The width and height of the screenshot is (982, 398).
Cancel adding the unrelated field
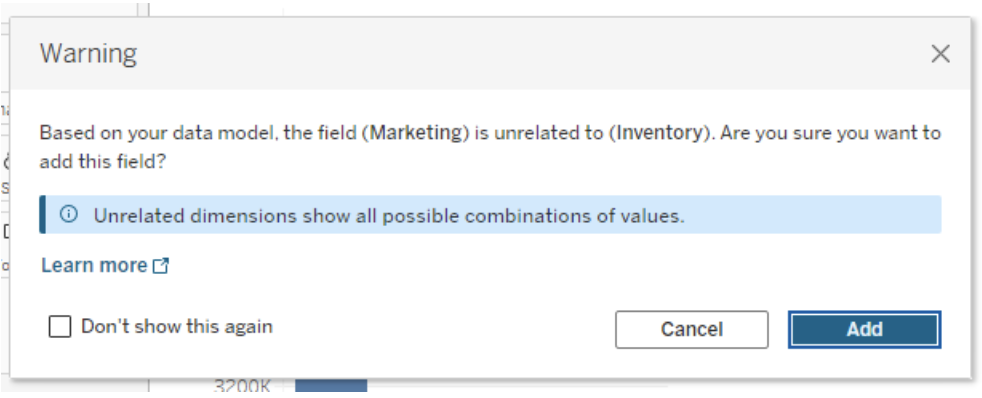691,329
